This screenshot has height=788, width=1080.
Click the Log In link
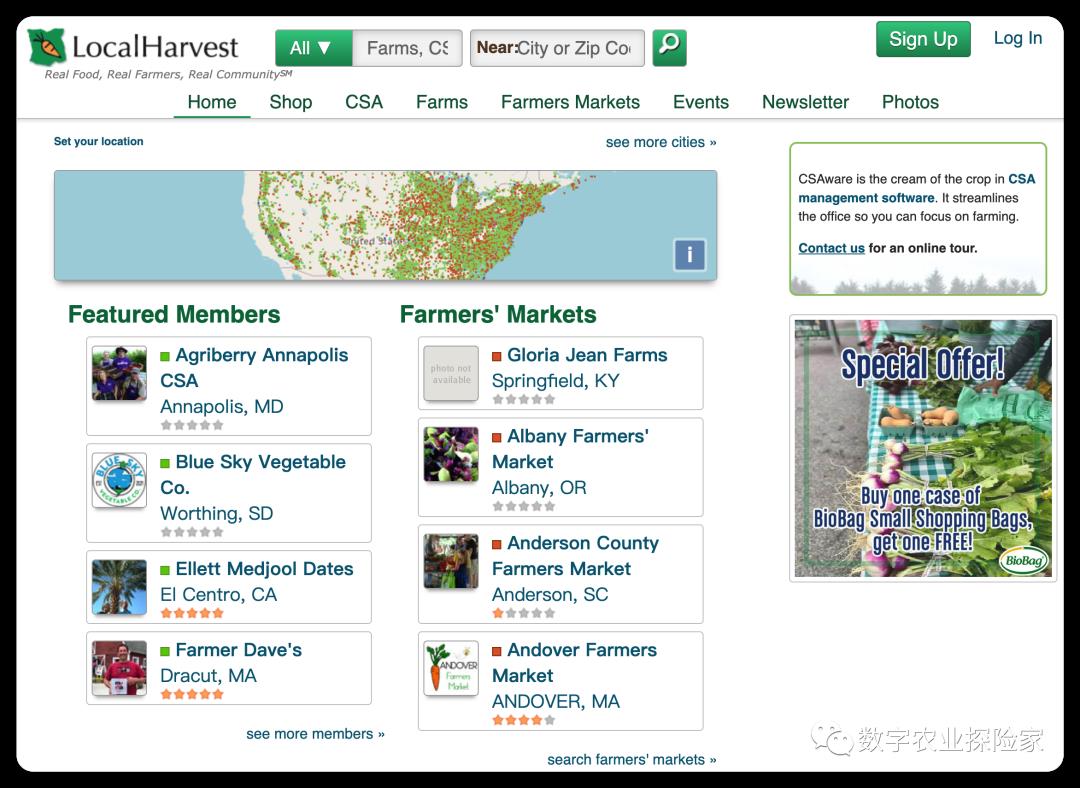[1017, 38]
